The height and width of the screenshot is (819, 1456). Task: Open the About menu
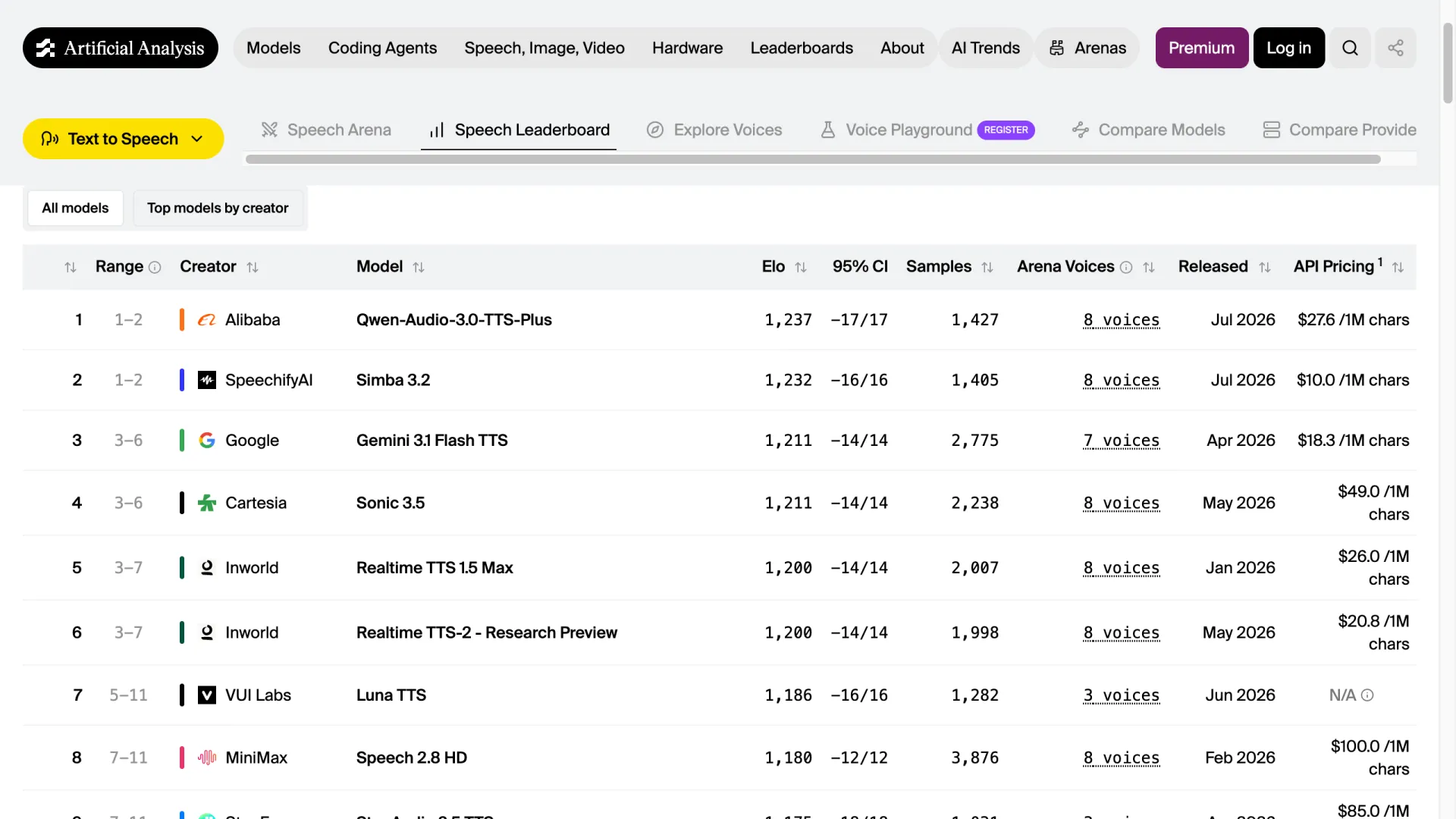coord(902,48)
